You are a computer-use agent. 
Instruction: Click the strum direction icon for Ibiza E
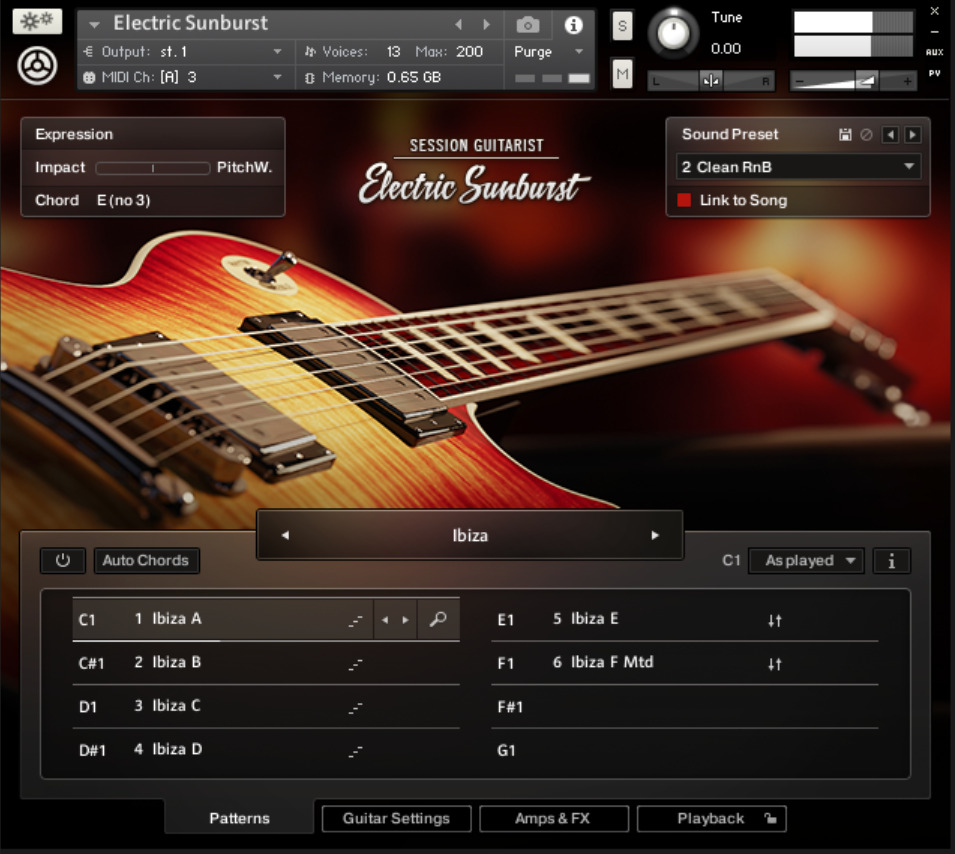(774, 621)
